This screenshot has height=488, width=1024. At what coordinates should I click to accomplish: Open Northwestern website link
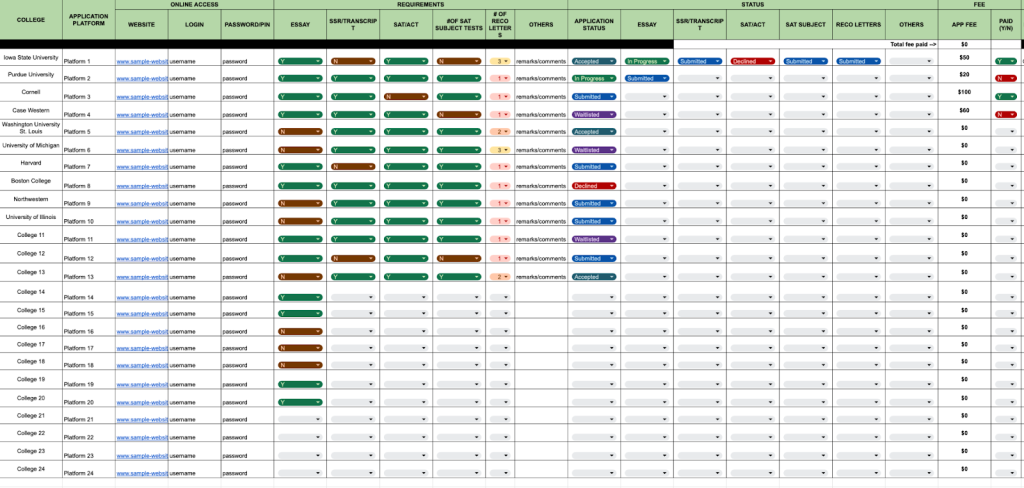click(x=142, y=203)
